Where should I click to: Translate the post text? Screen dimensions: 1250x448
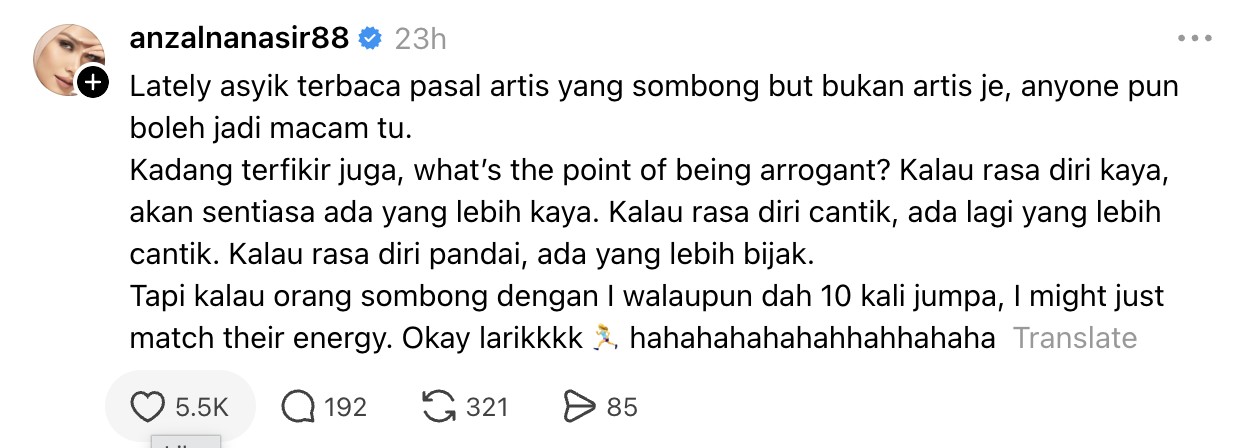1075,338
